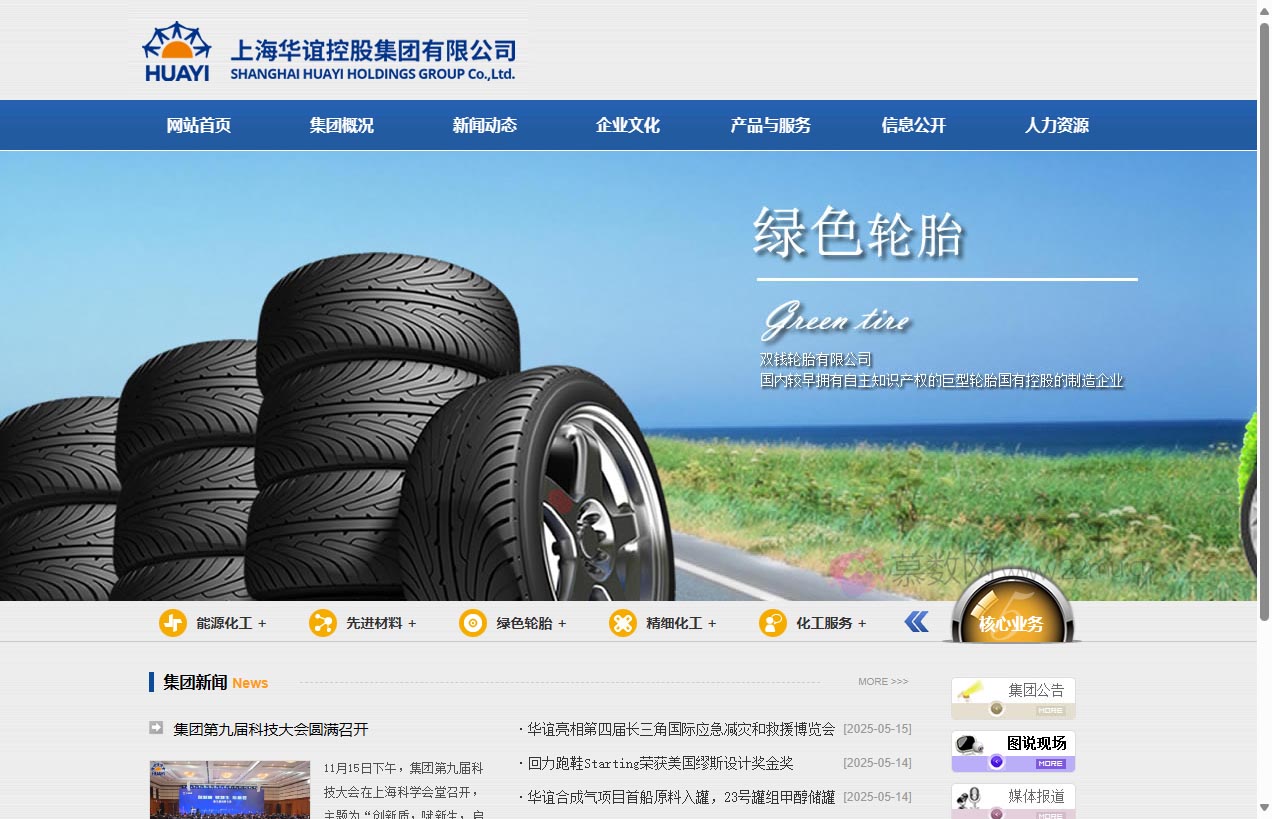Viewport: 1272px width, 819px height.
Task: Click the double-chevron arrow beside 核心业务
Action: coord(915,621)
